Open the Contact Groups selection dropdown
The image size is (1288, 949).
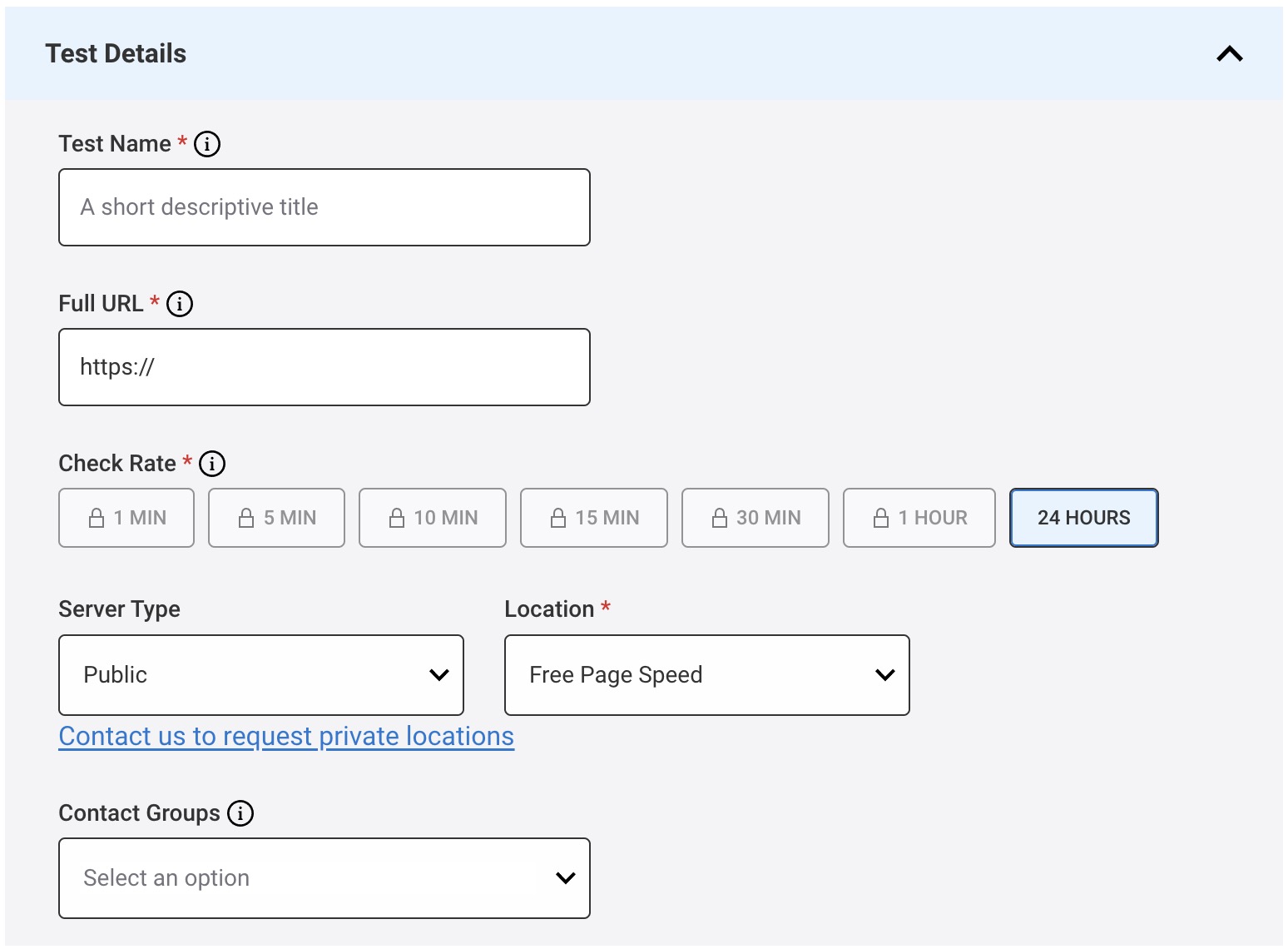click(x=324, y=878)
